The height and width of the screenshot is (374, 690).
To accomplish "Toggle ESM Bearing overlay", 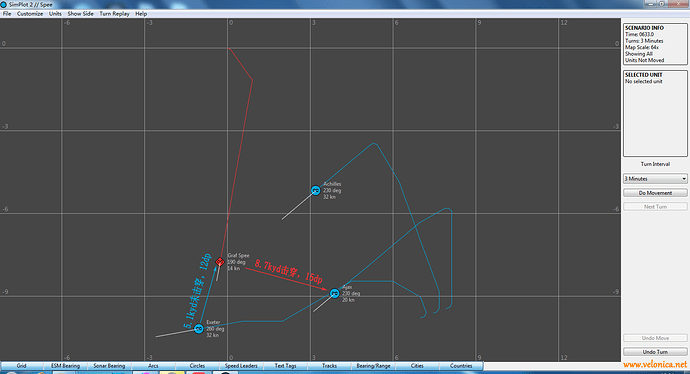I will click(66, 366).
